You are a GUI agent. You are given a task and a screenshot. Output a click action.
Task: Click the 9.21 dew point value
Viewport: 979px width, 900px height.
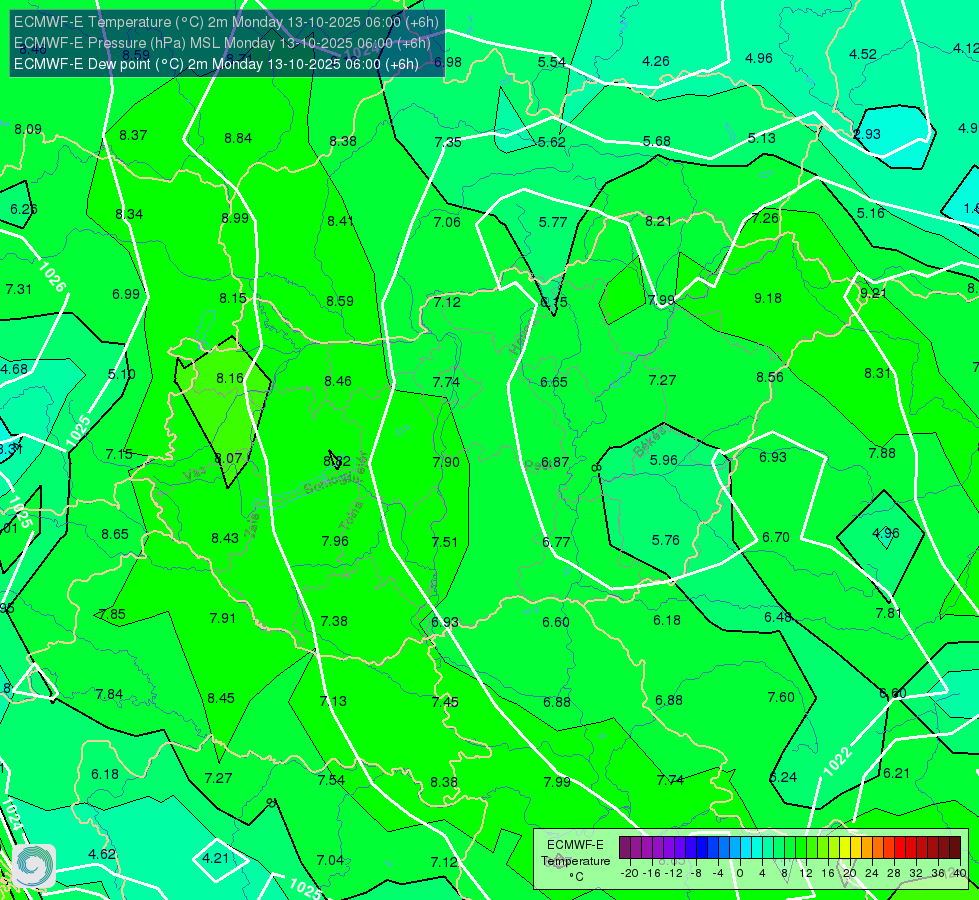tap(873, 293)
